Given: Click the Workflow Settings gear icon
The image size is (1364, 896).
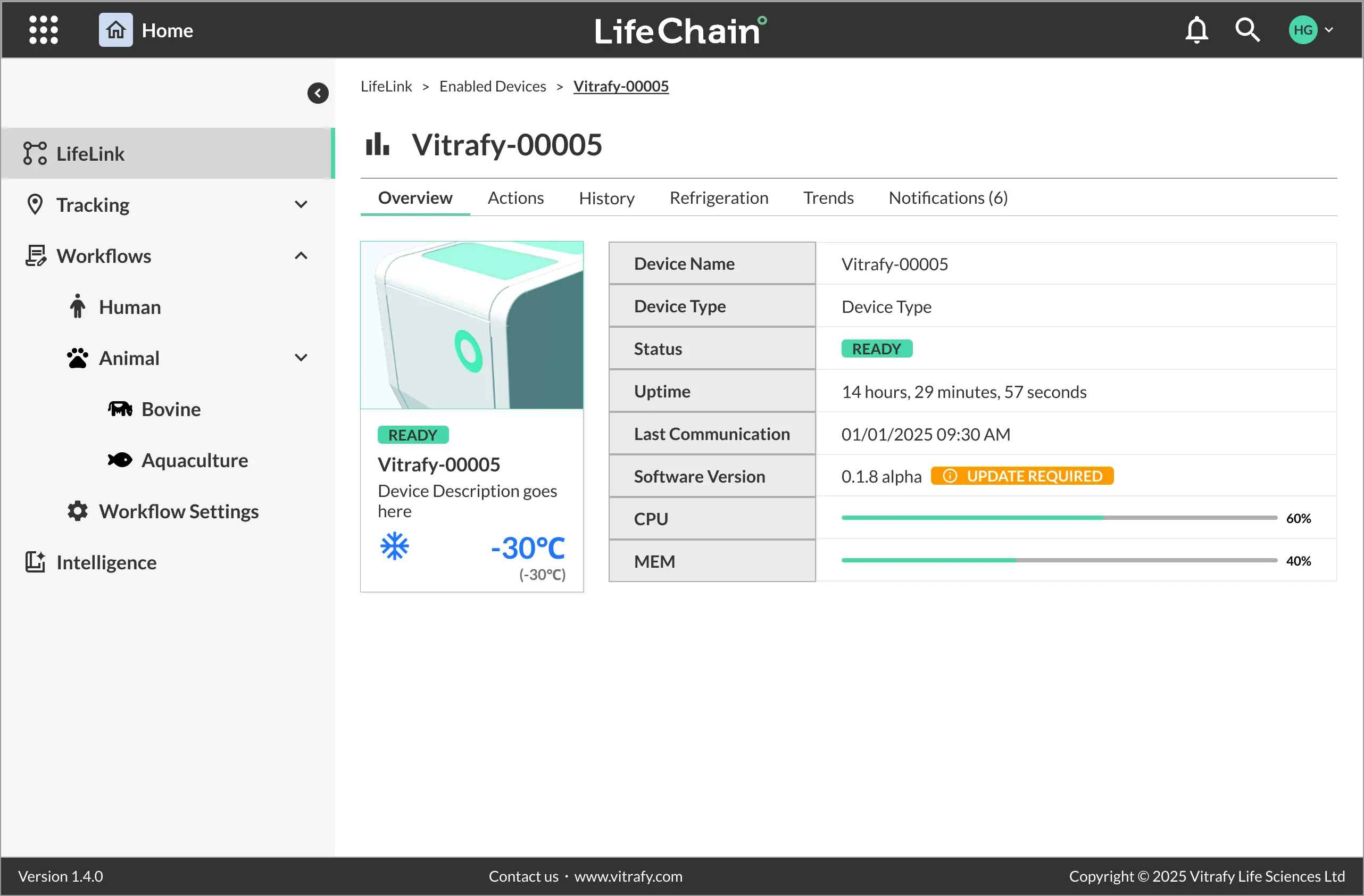Looking at the screenshot, I should (x=77, y=511).
